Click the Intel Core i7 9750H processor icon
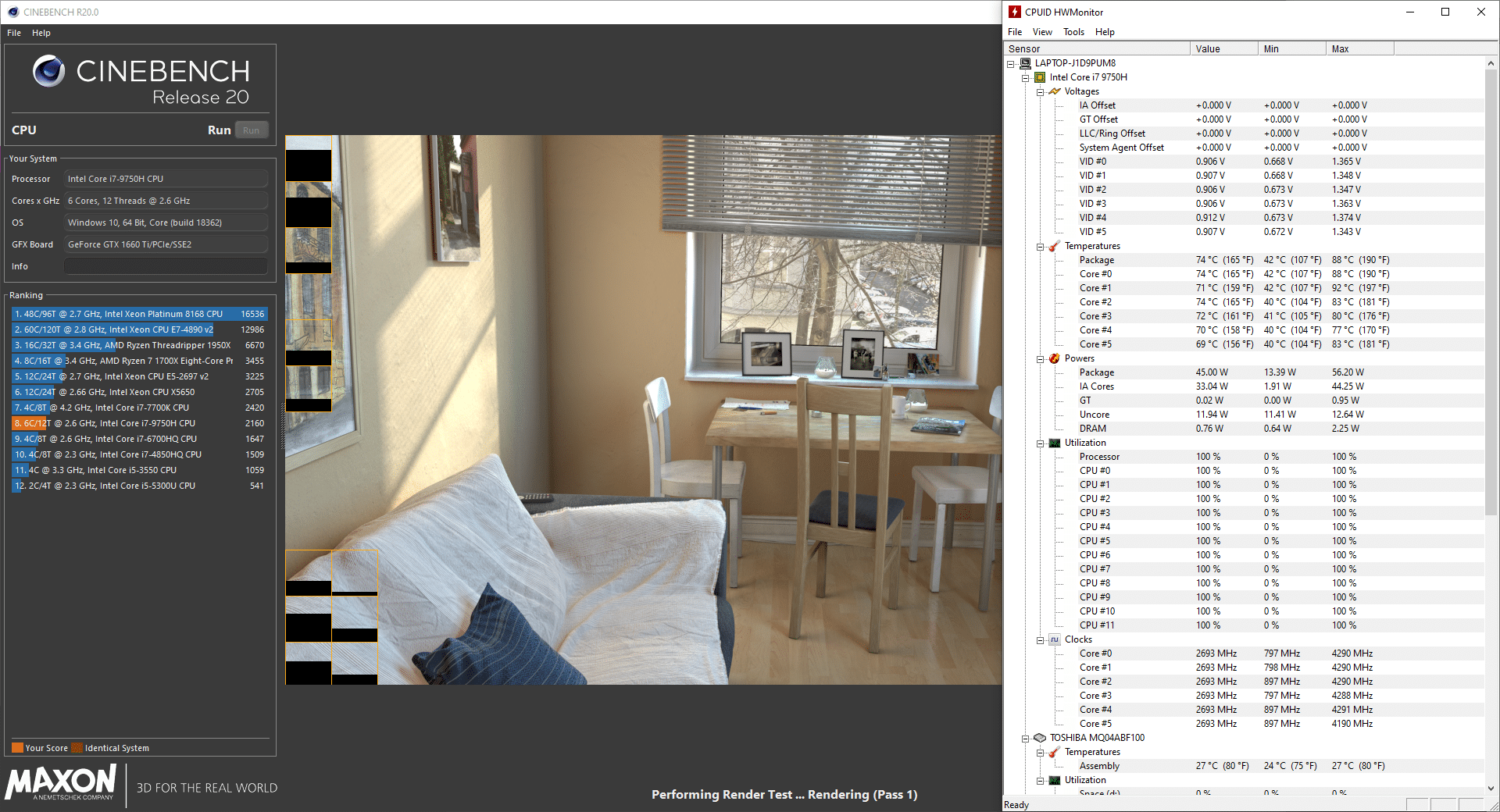 pos(1040,77)
